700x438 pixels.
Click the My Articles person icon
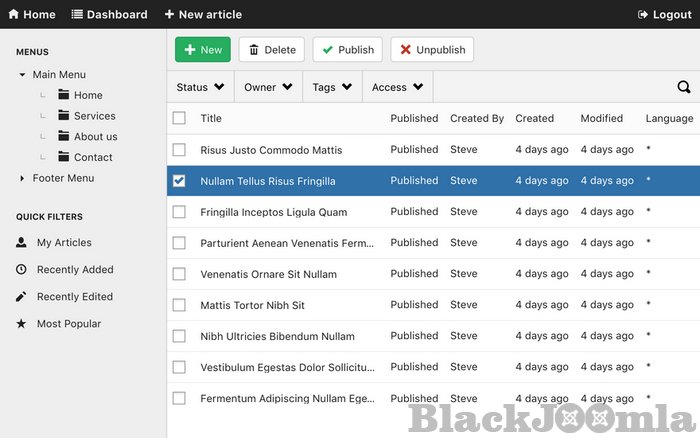21,243
